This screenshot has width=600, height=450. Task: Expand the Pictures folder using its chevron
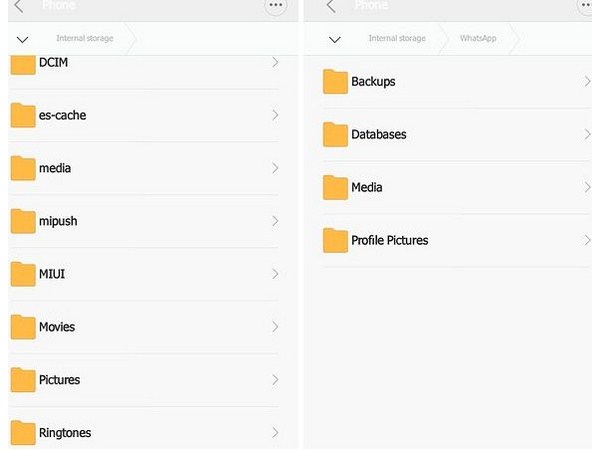275,380
